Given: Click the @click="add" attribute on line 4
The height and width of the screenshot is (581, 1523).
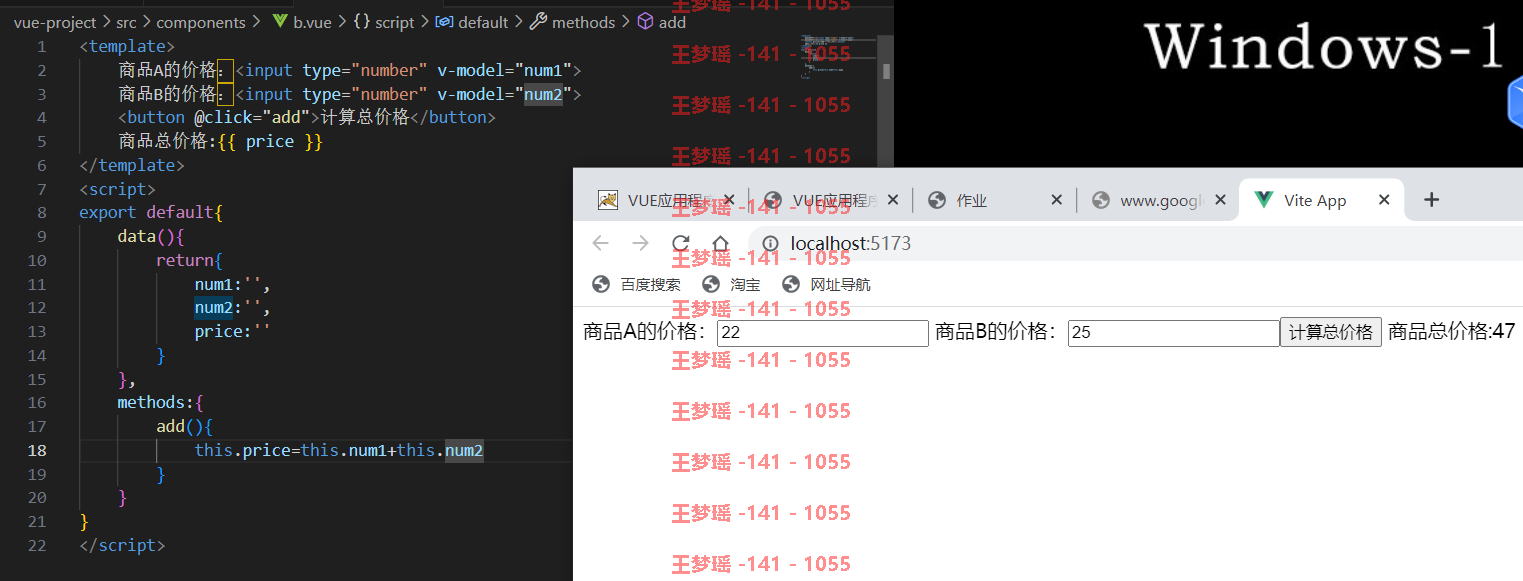Looking at the screenshot, I should tap(251, 117).
